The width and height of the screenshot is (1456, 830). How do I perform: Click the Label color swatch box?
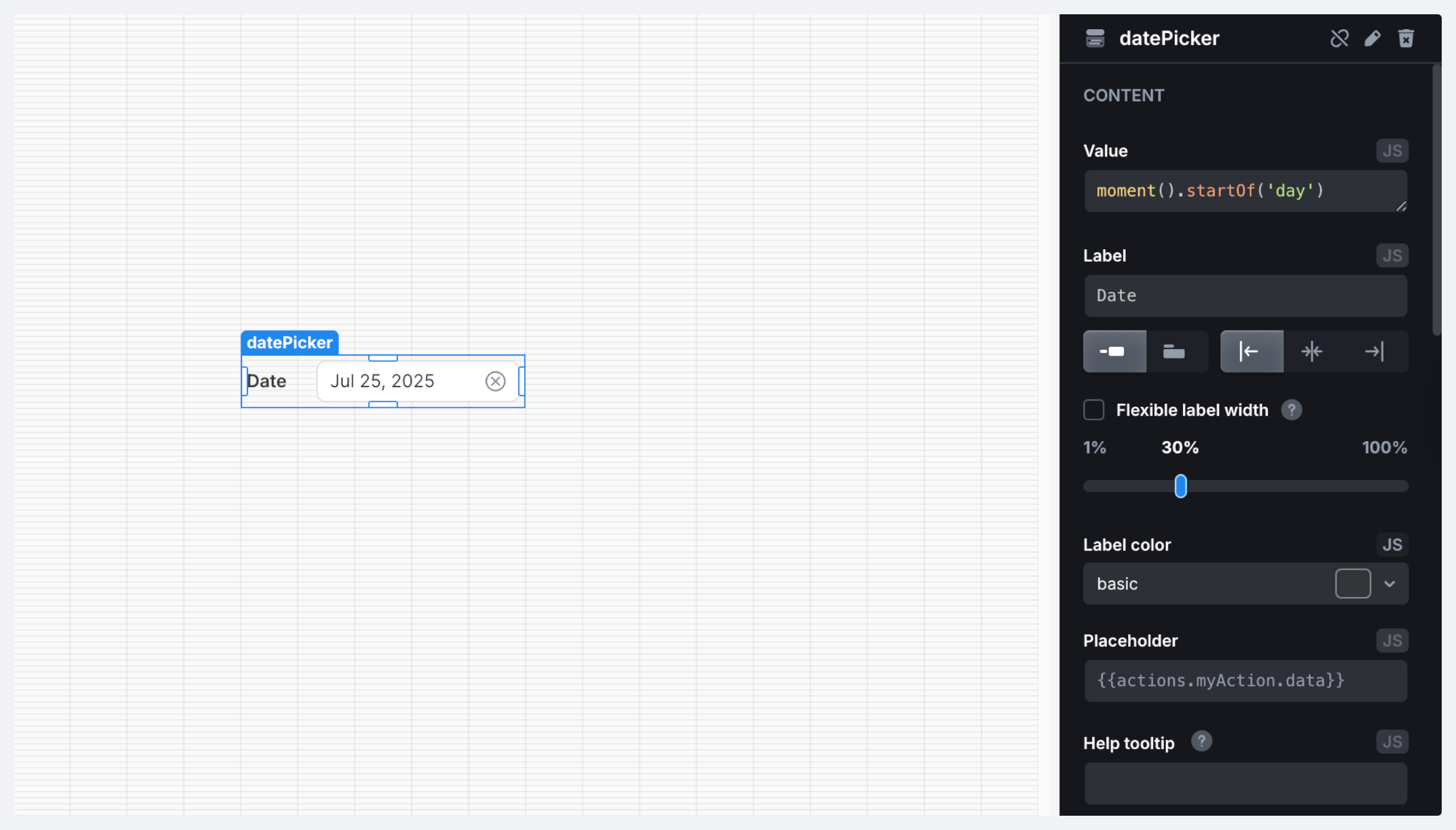1353,584
